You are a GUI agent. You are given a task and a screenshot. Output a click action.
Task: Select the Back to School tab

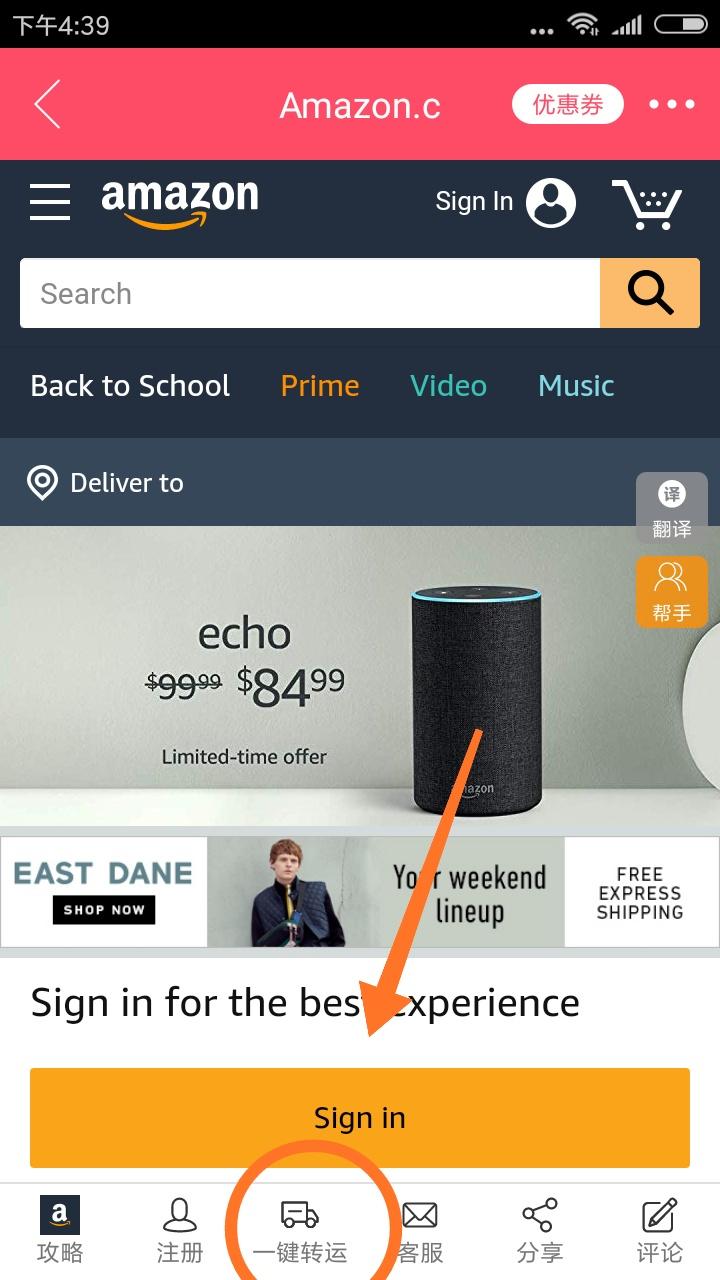click(130, 386)
